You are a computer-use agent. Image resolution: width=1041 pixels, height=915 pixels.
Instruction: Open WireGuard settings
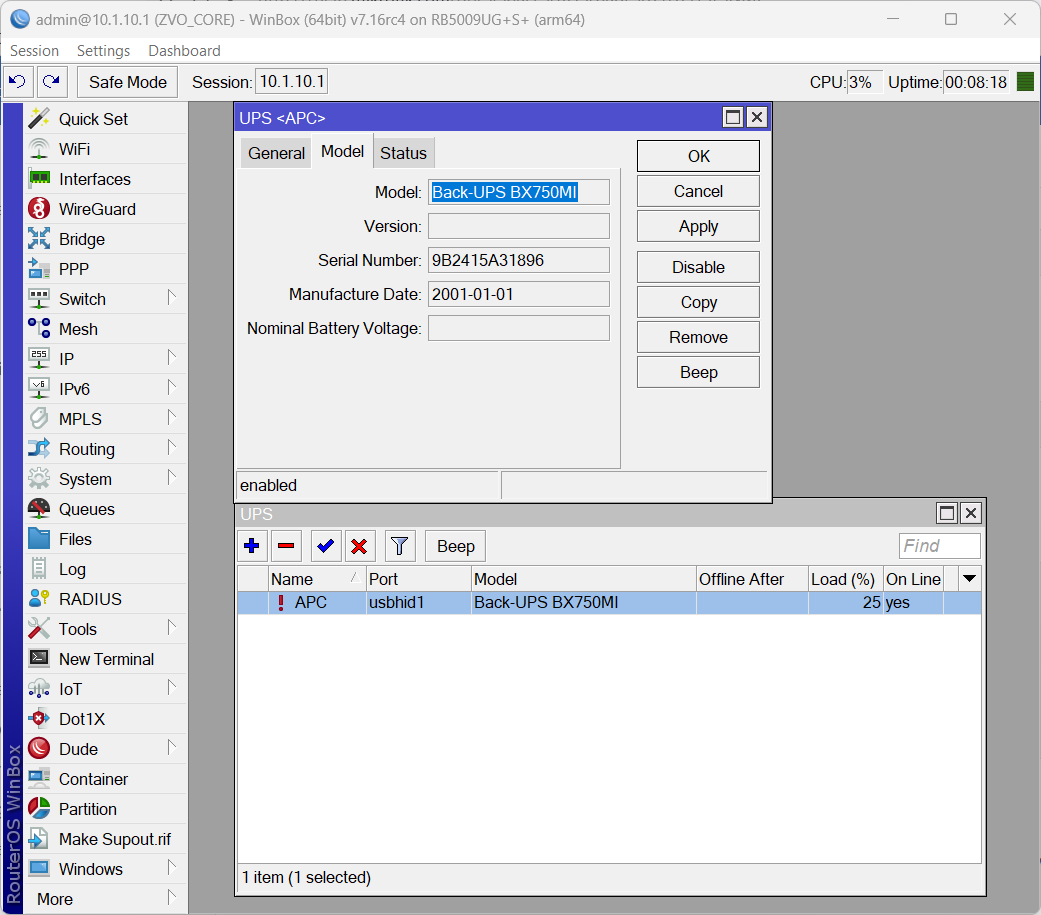click(x=106, y=209)
